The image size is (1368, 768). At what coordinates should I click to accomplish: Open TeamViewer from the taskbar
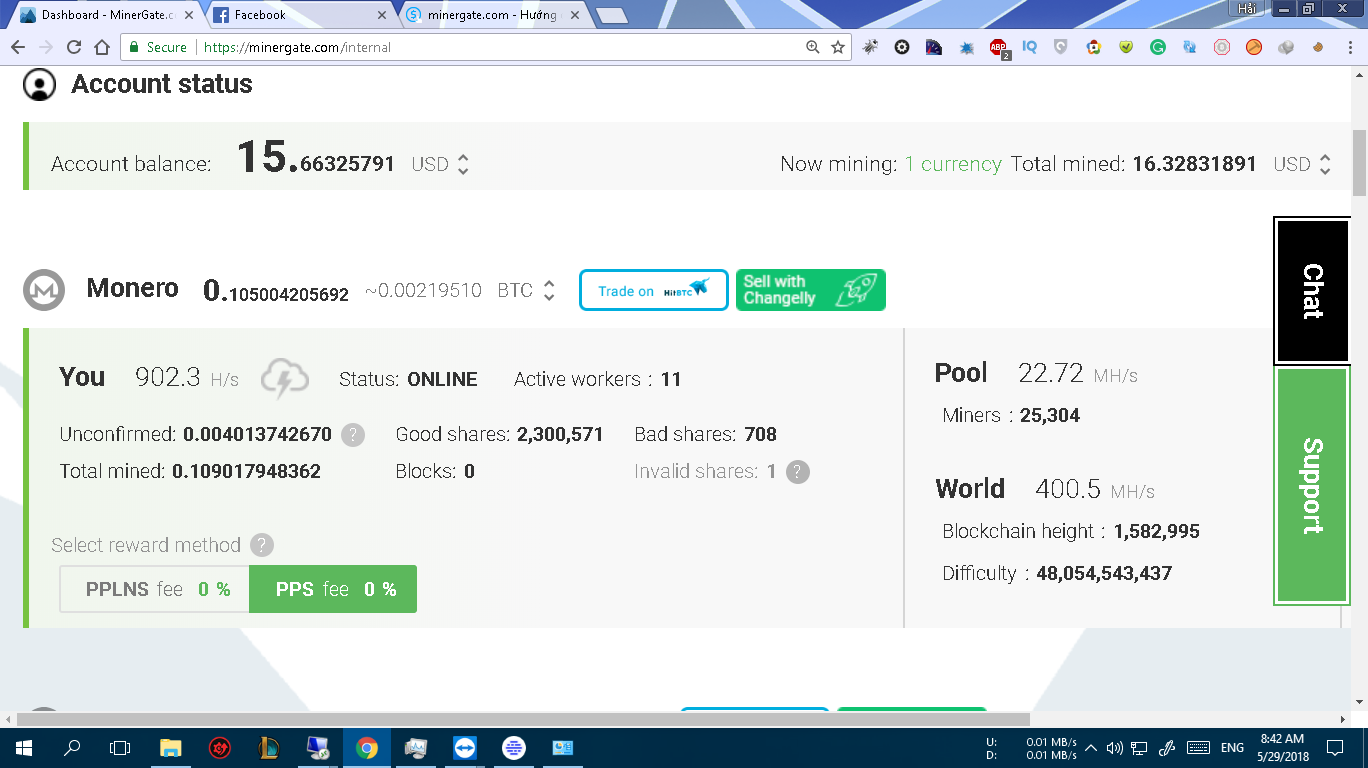point(465,747)
